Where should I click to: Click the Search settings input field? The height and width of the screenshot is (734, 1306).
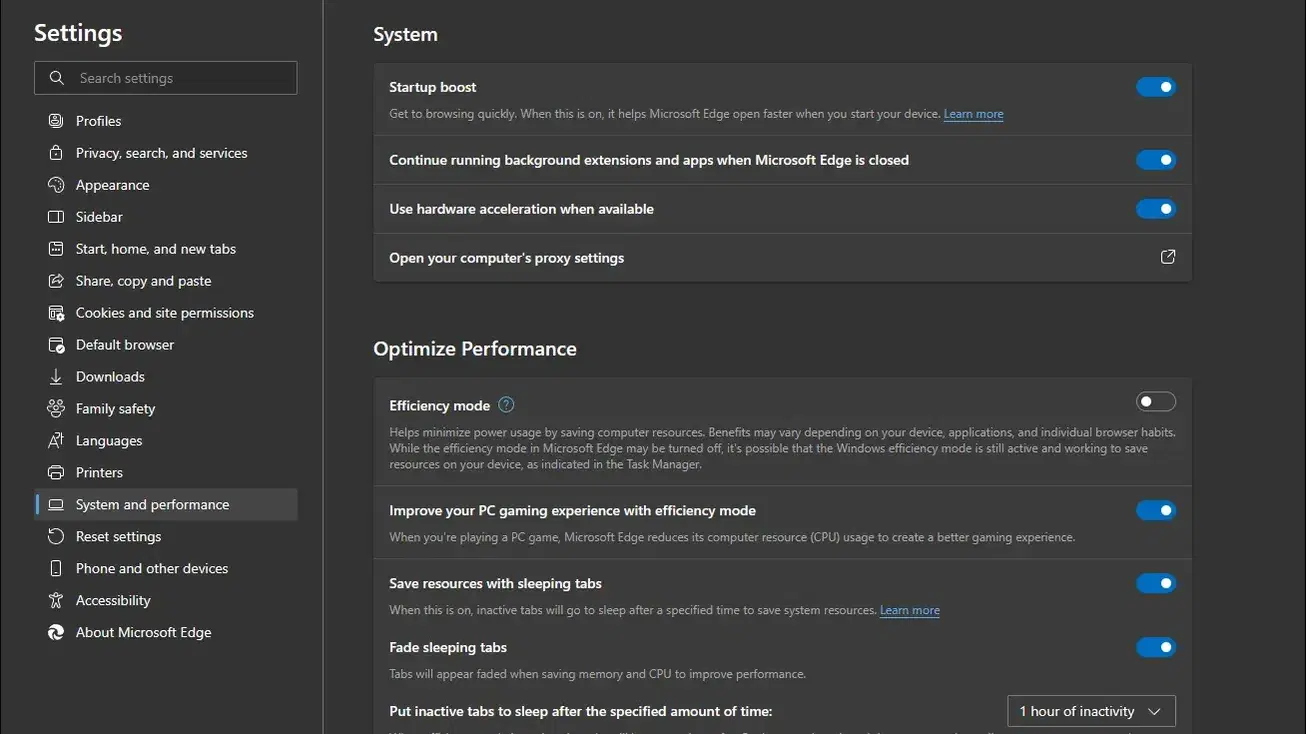(166, 78)
